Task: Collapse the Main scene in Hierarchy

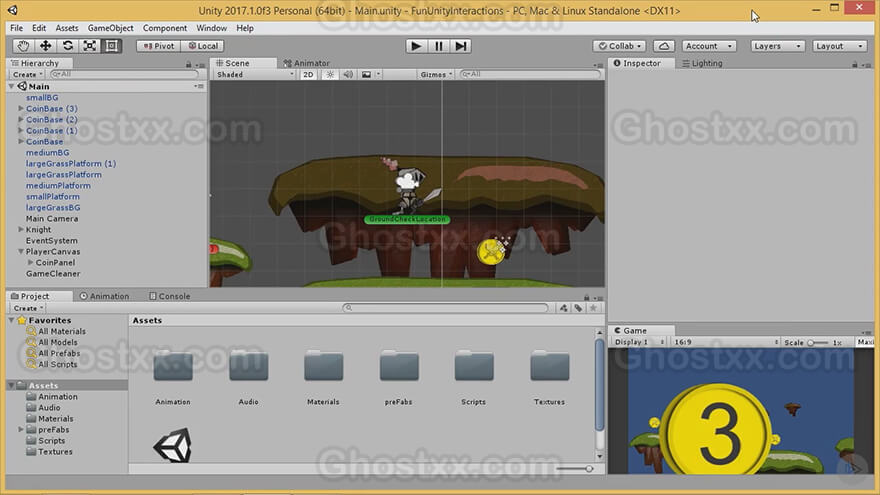Action: [11, 86]
